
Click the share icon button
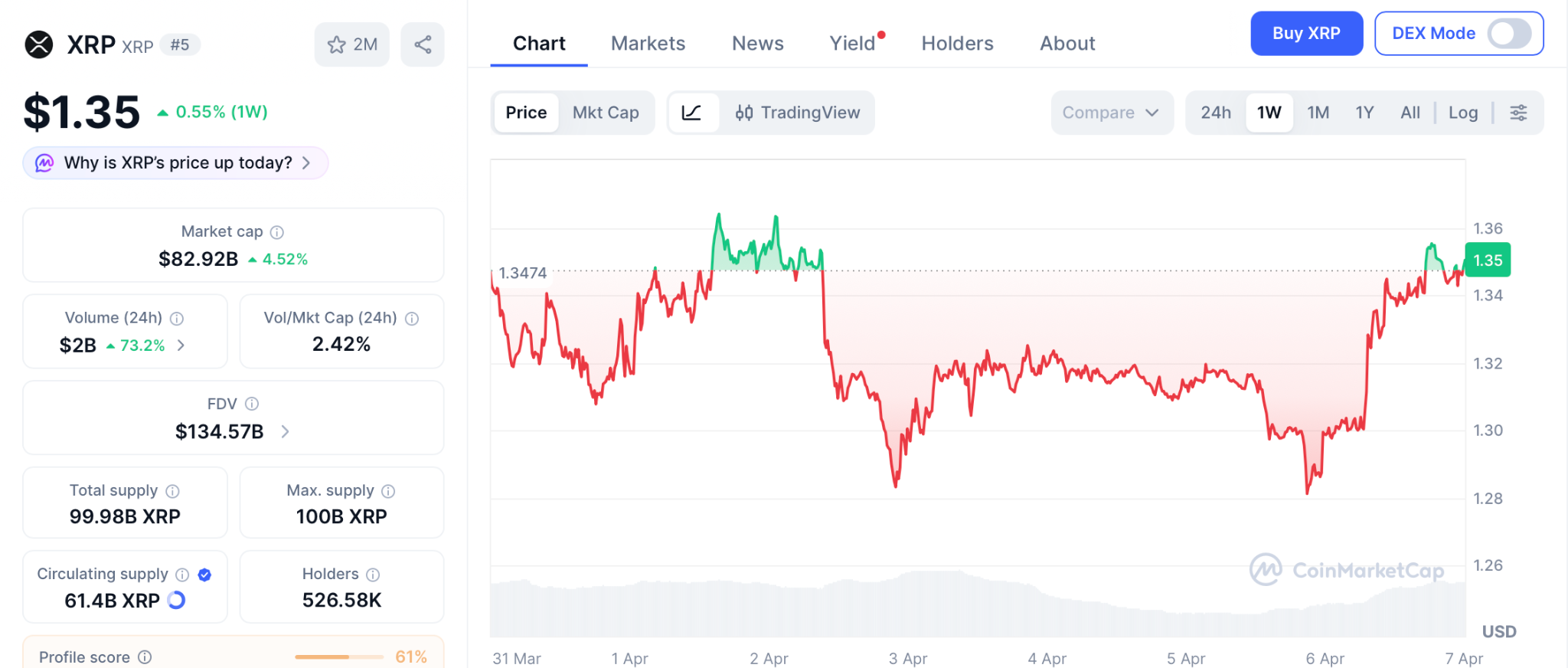point(423,44)
